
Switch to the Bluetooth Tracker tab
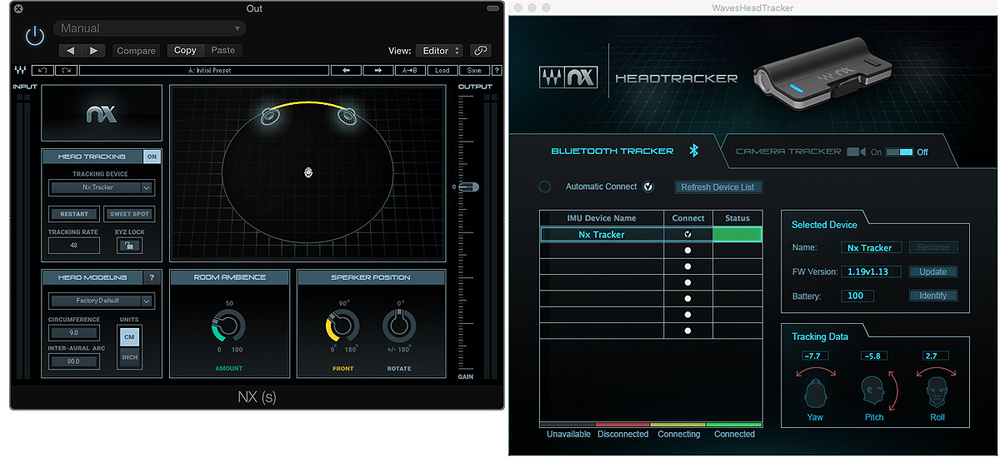612,151
